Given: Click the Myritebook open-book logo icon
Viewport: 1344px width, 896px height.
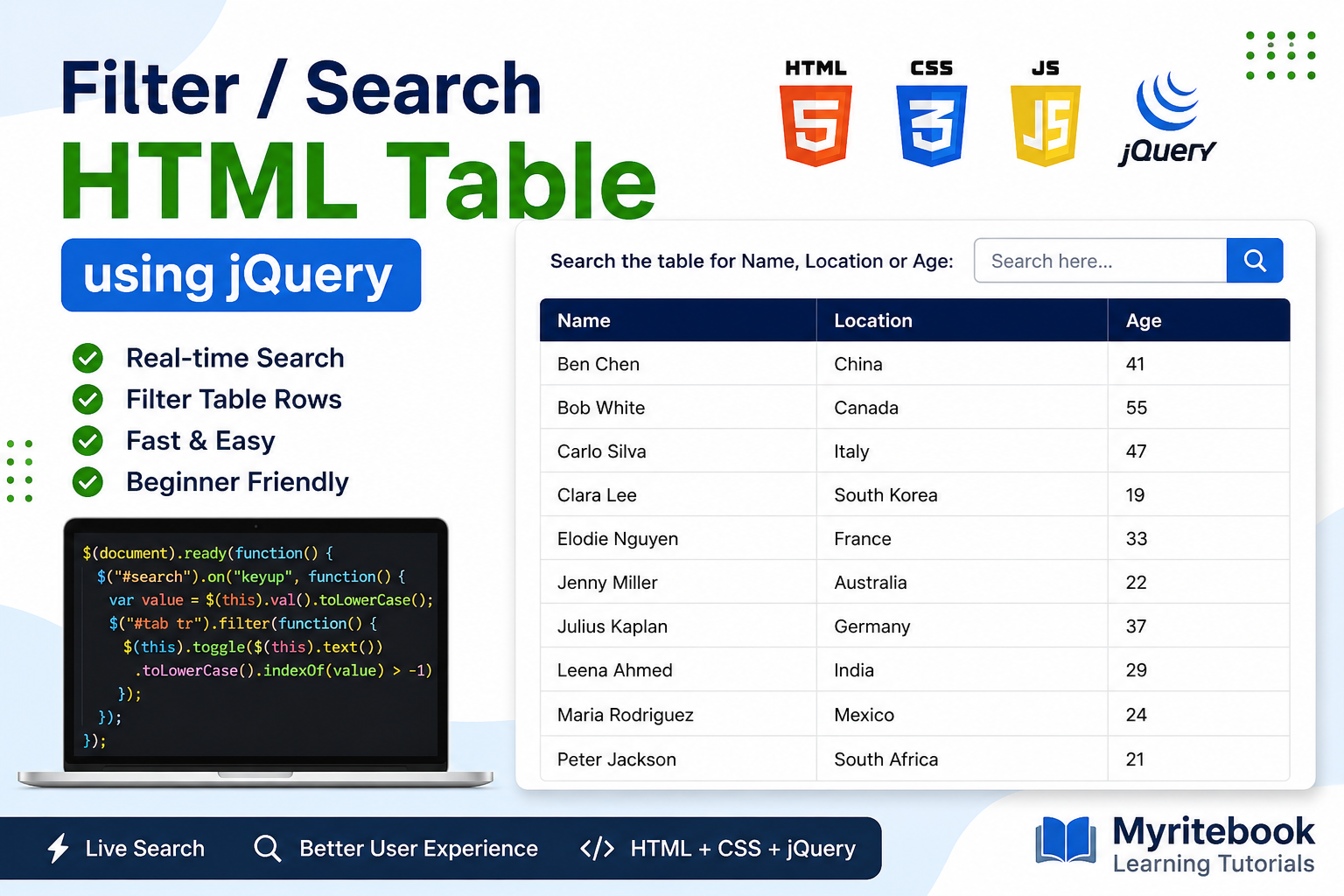Looking at the screenshot, I should 1066,840.
